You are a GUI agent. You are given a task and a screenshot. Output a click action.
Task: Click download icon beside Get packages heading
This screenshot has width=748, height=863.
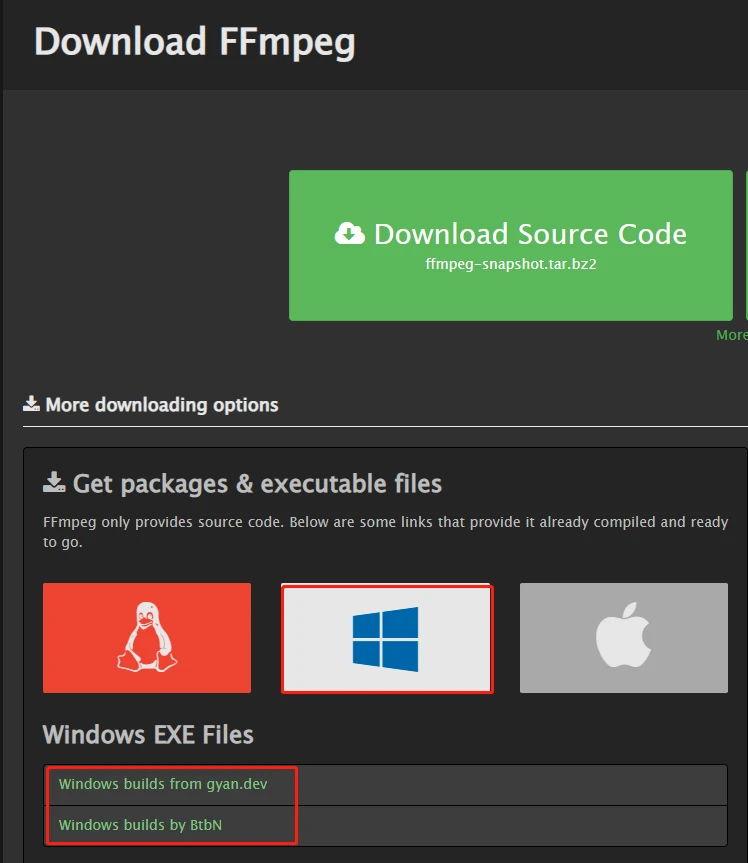click(x=54, y=484)
